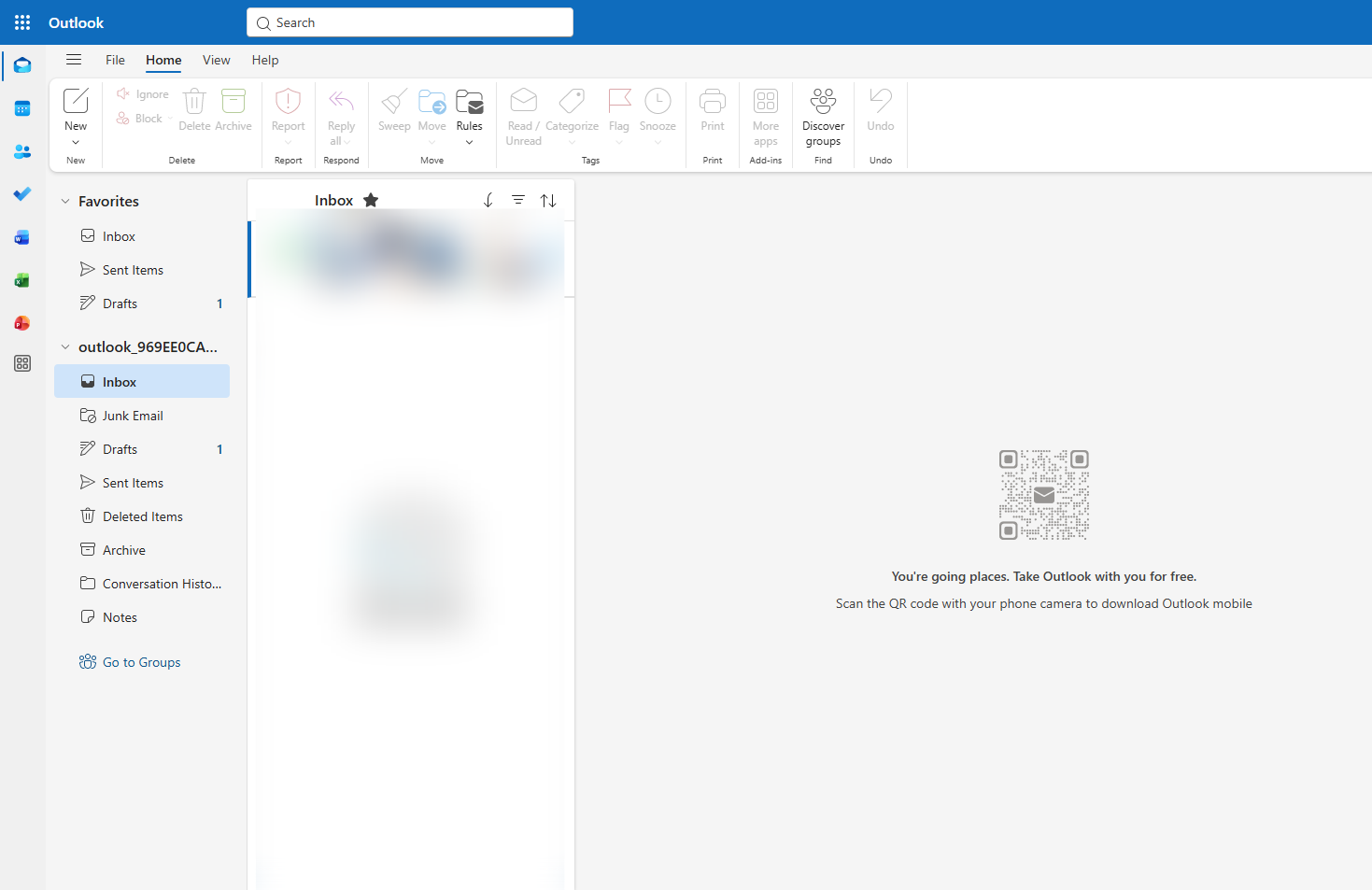Click the Go to Groups link
This screenshot has height=890, width=1372.
pyautogui.click(x=141, y=662)
